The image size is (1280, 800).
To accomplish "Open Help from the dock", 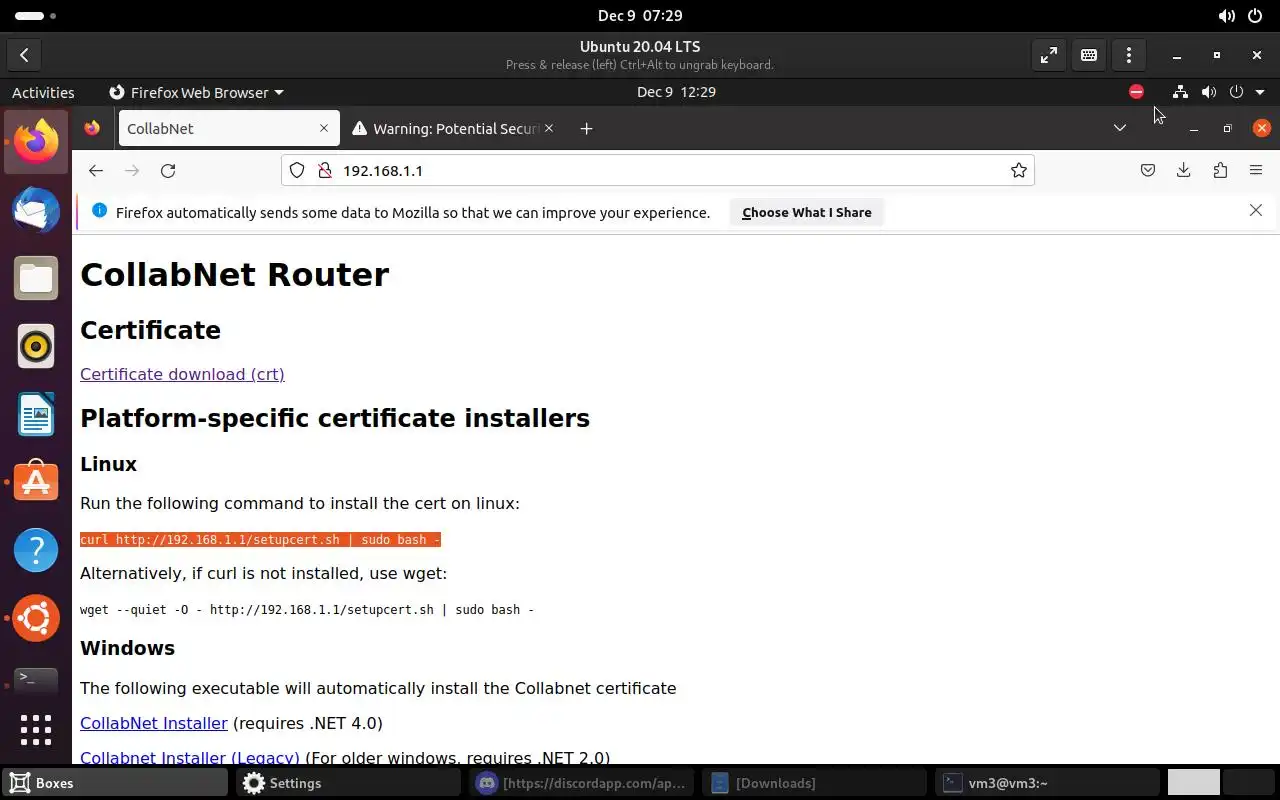I will coord(36,550).
